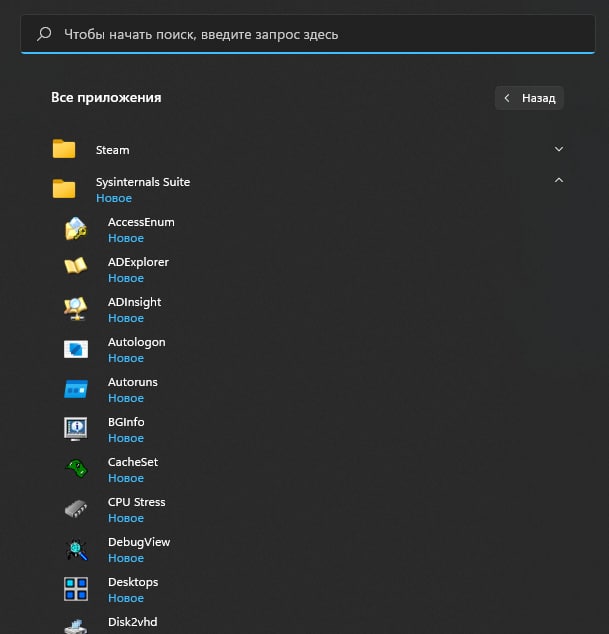609x634 pixels.
Task: Select the Steam folder label
Action: 113,150
